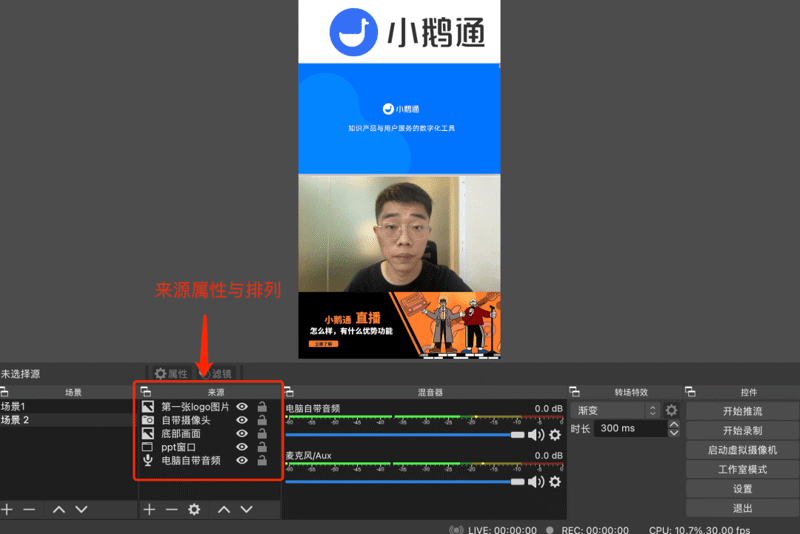Hide 电脑自带音频 with eye toggle
This screenshot has width=800, height=534.
[x=242, y=460]
